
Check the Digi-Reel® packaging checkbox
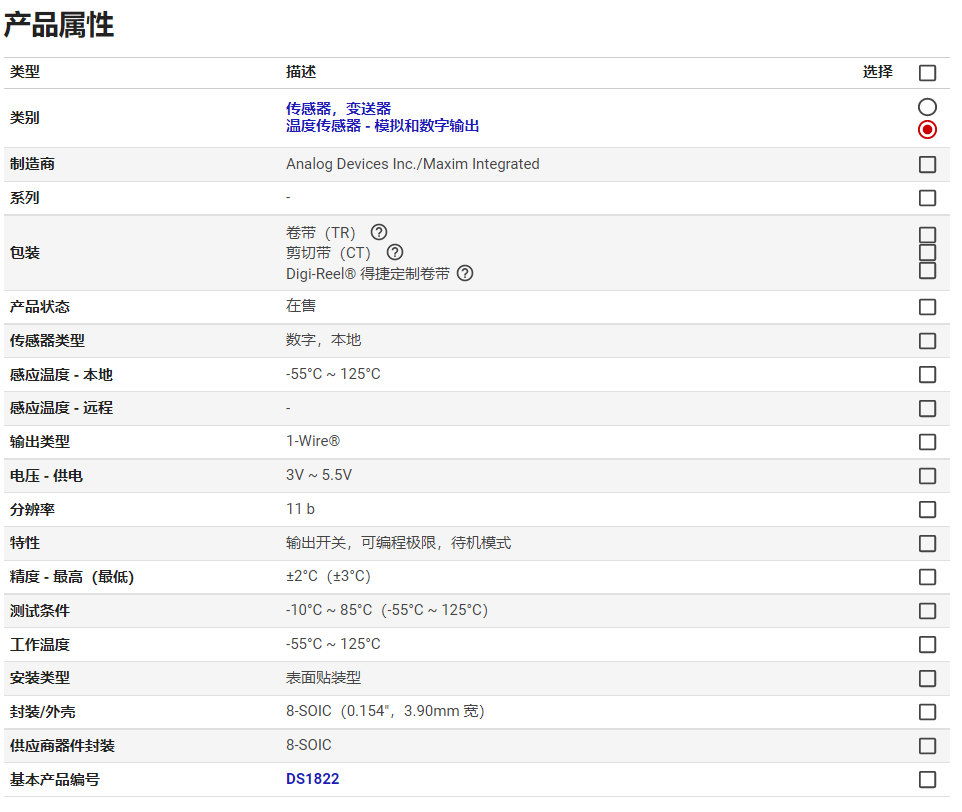click(927, 270)
